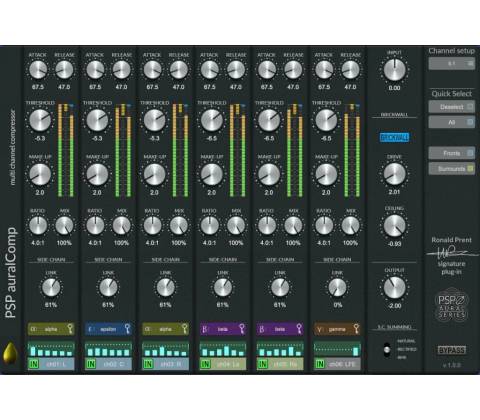Click the key icon on ch03 R alpha group

185,329
